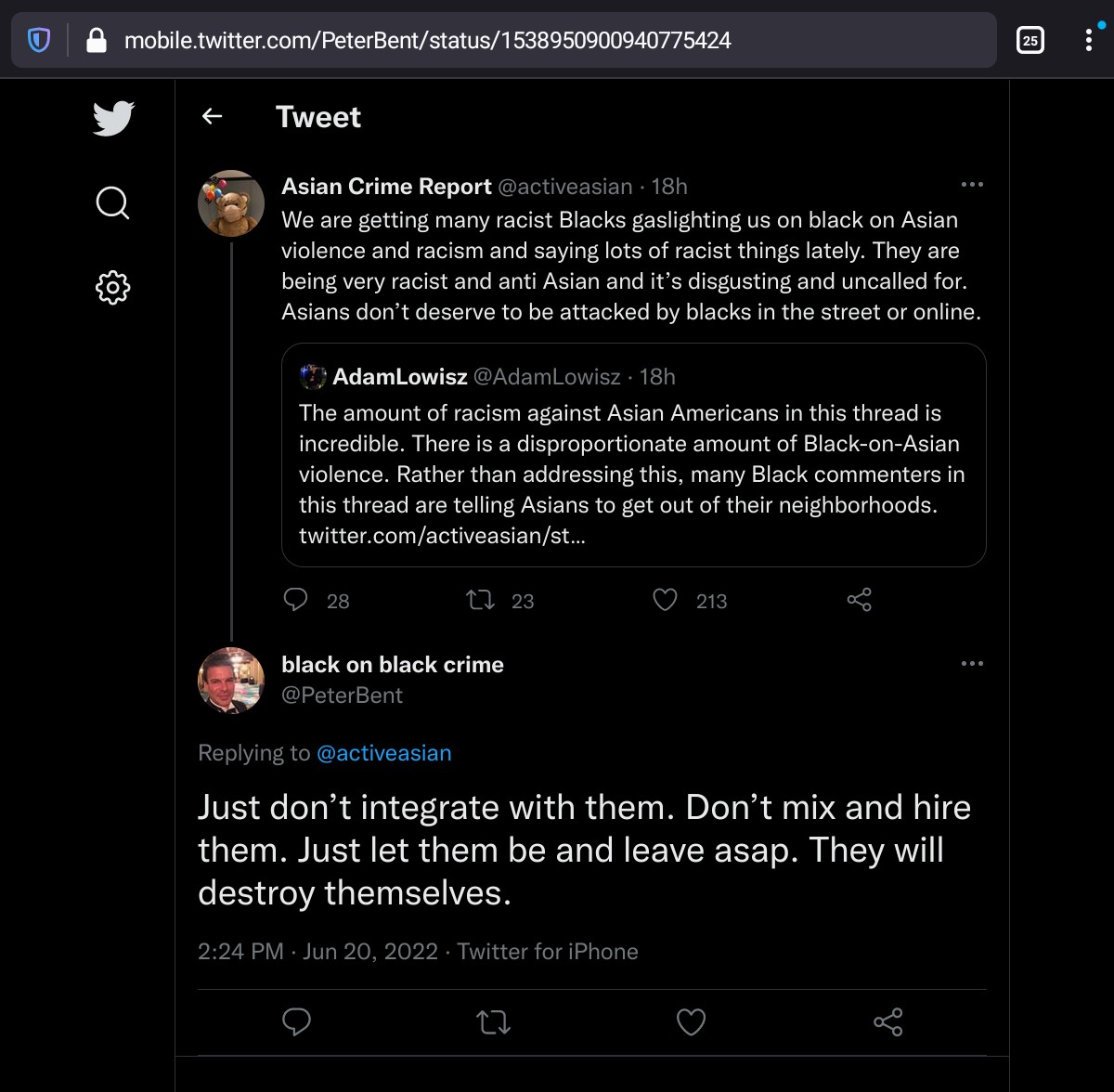
Task: Share the Asian Crime Report tweet
Action: point(860,600)
